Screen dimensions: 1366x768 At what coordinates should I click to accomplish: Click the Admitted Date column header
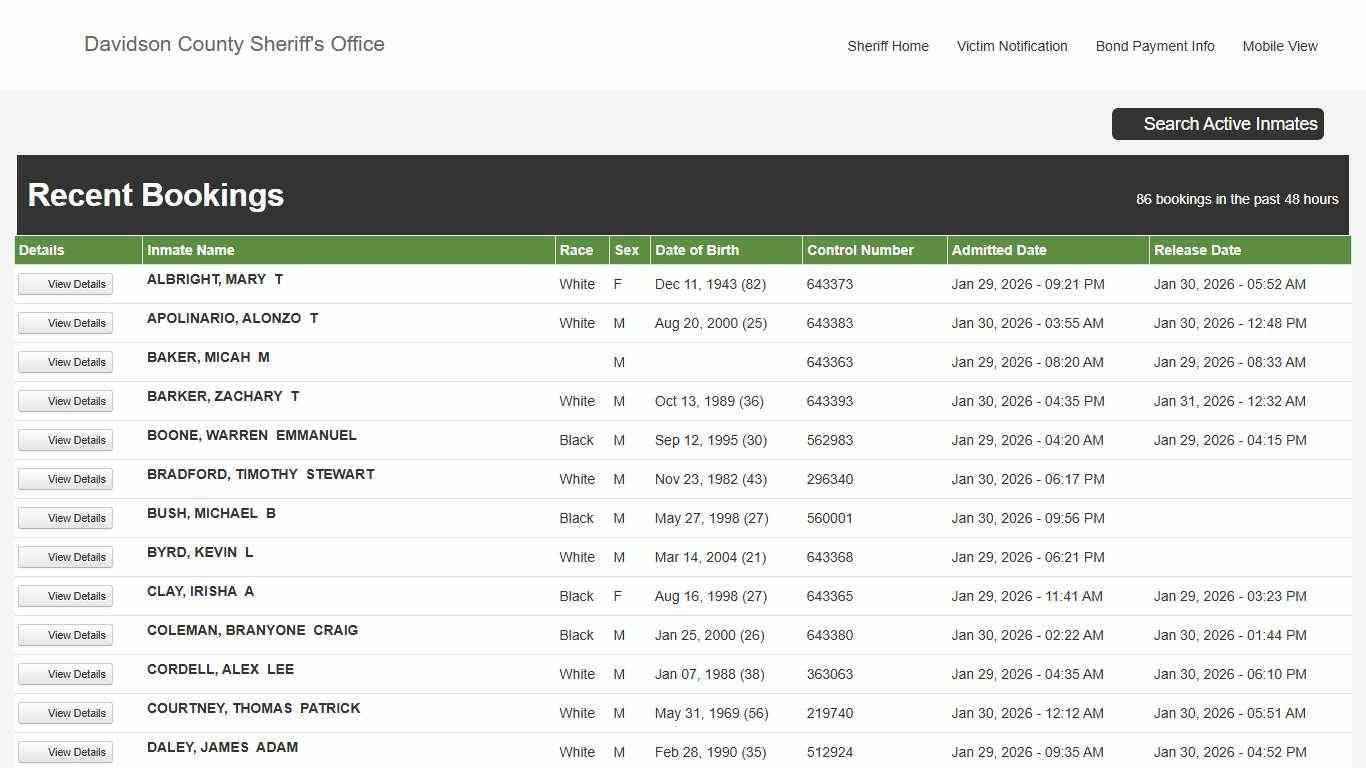tap(998, 250)
